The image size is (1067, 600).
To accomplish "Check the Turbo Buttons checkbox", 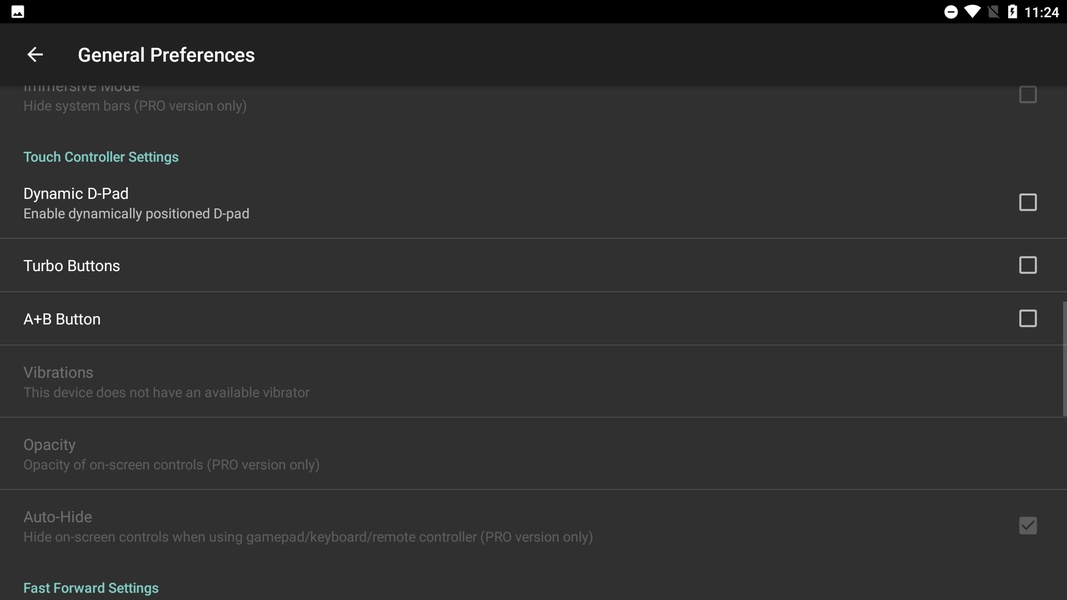I will 1027,265.
